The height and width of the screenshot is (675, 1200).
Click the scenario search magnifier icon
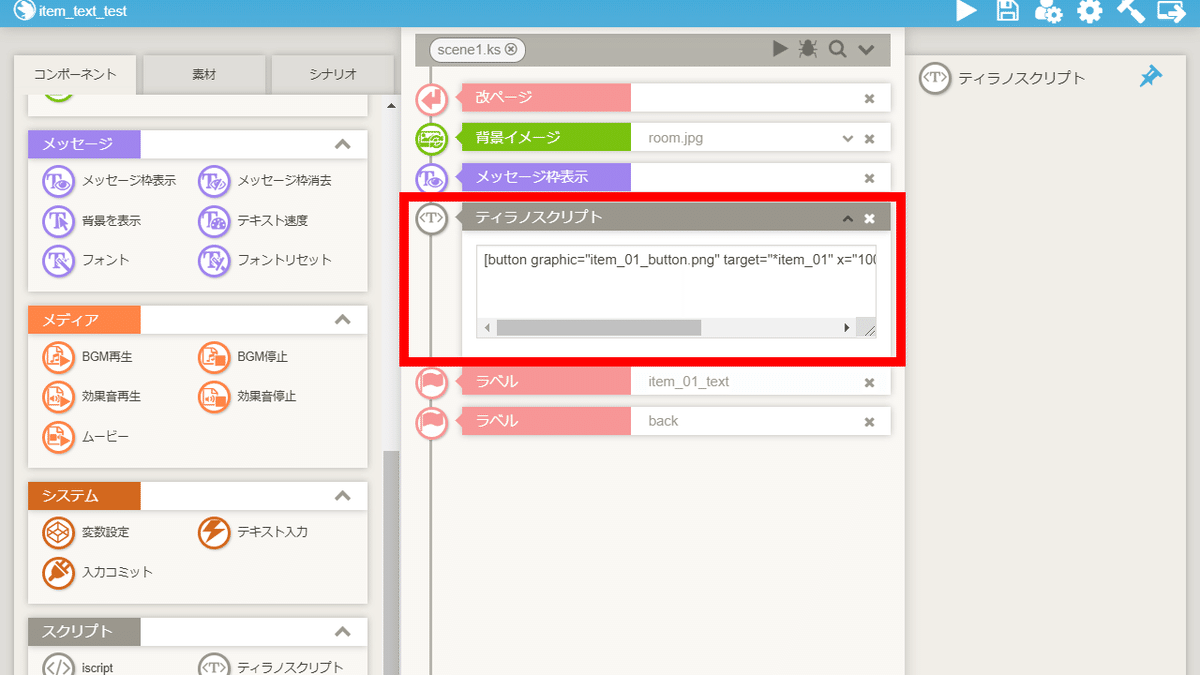(837, 49)
